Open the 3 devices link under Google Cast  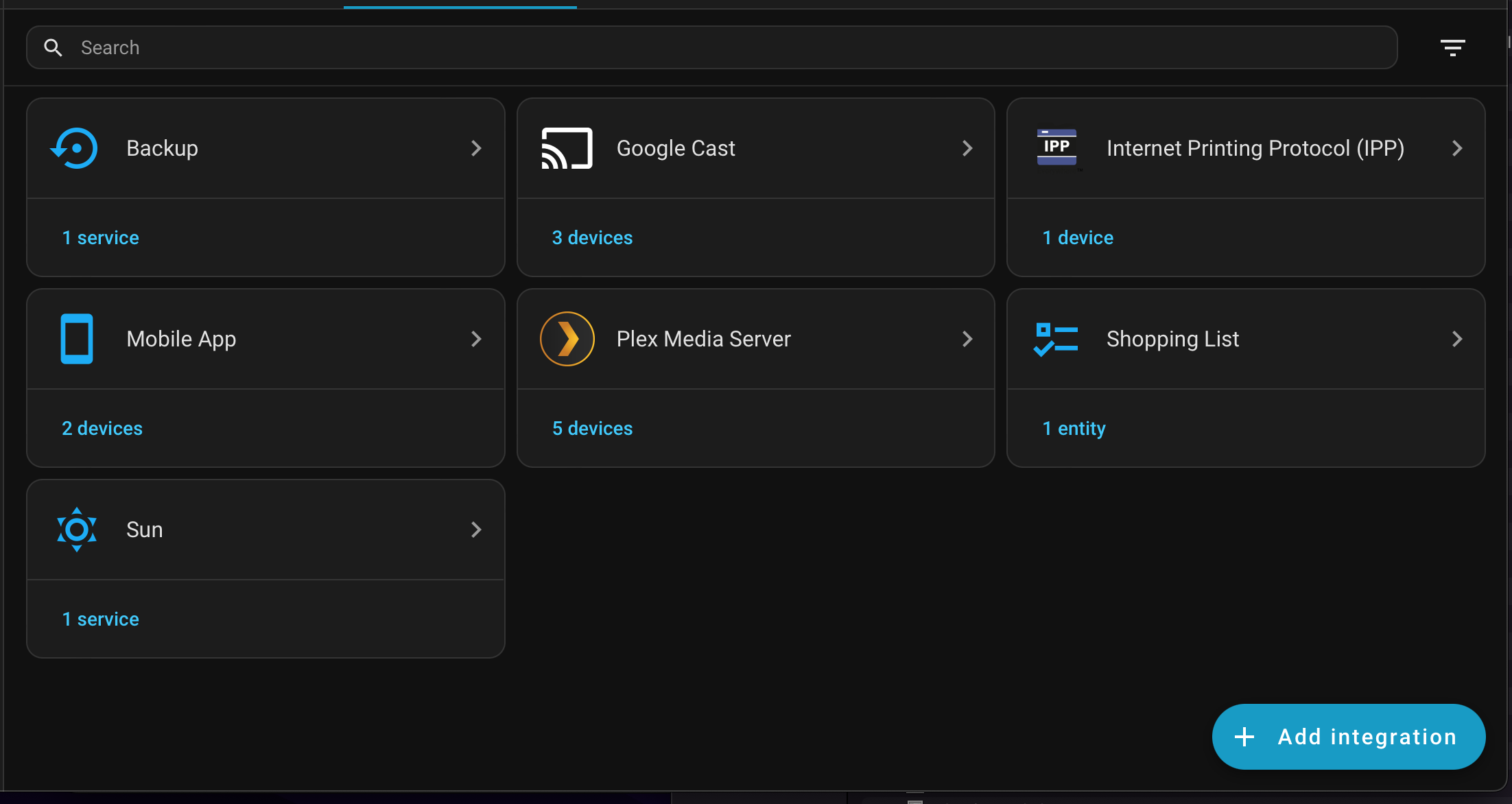(x=592, y=237)
